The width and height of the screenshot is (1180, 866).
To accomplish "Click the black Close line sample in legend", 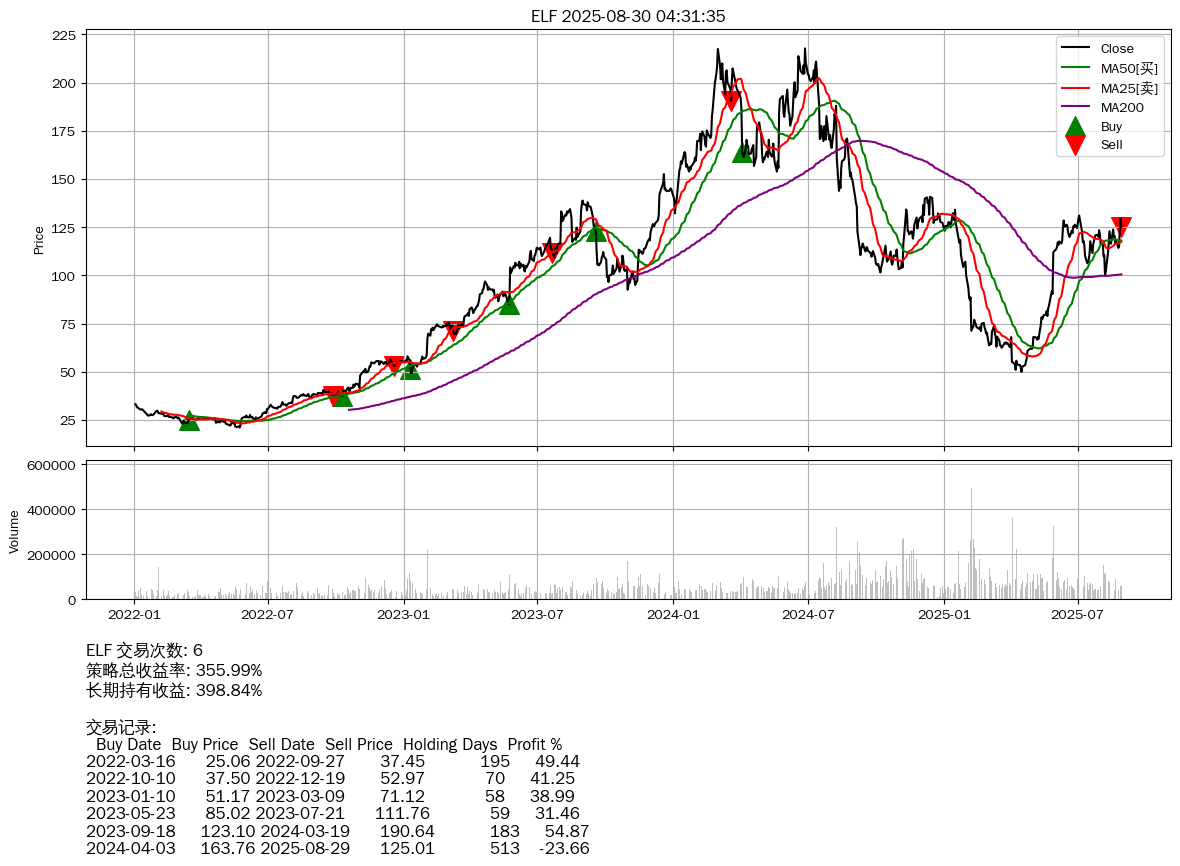I will click(x=1075, y=48).
